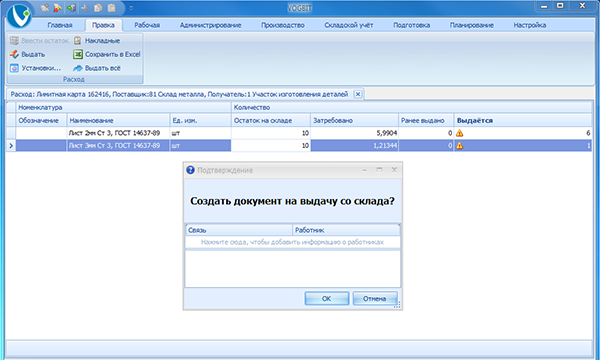The width and height of the screenshot is (600, 360).
Task: Click the Paste clipboard icon in quick access toolbar
Action: point(111,8)
